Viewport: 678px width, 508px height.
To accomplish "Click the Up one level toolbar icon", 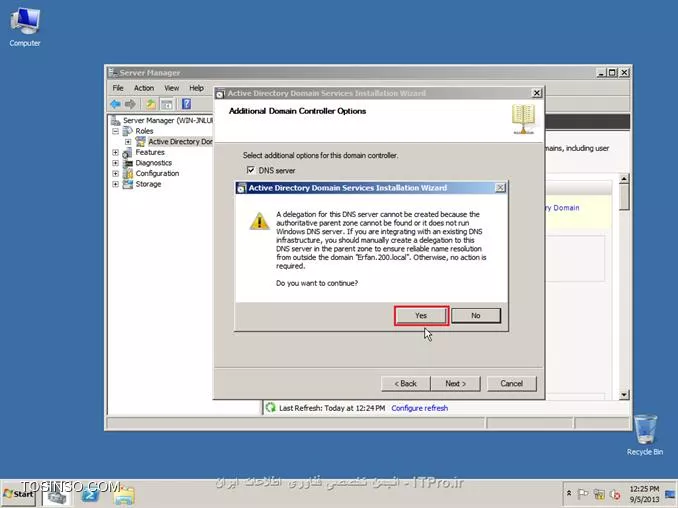I will click(x=150, y=104).
